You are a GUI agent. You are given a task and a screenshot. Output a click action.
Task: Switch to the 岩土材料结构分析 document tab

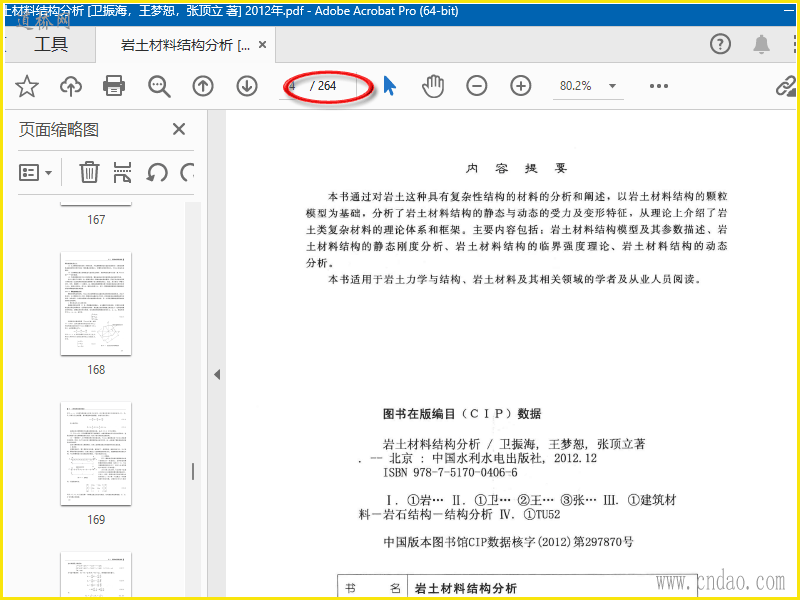(186, 45)
